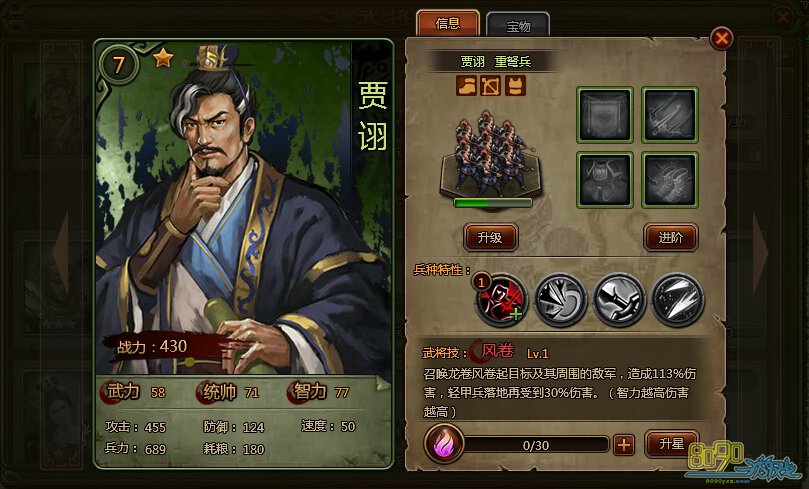809x489 pixels.
Task: Select the empty armor equipment slot
Action: (605, 180)
